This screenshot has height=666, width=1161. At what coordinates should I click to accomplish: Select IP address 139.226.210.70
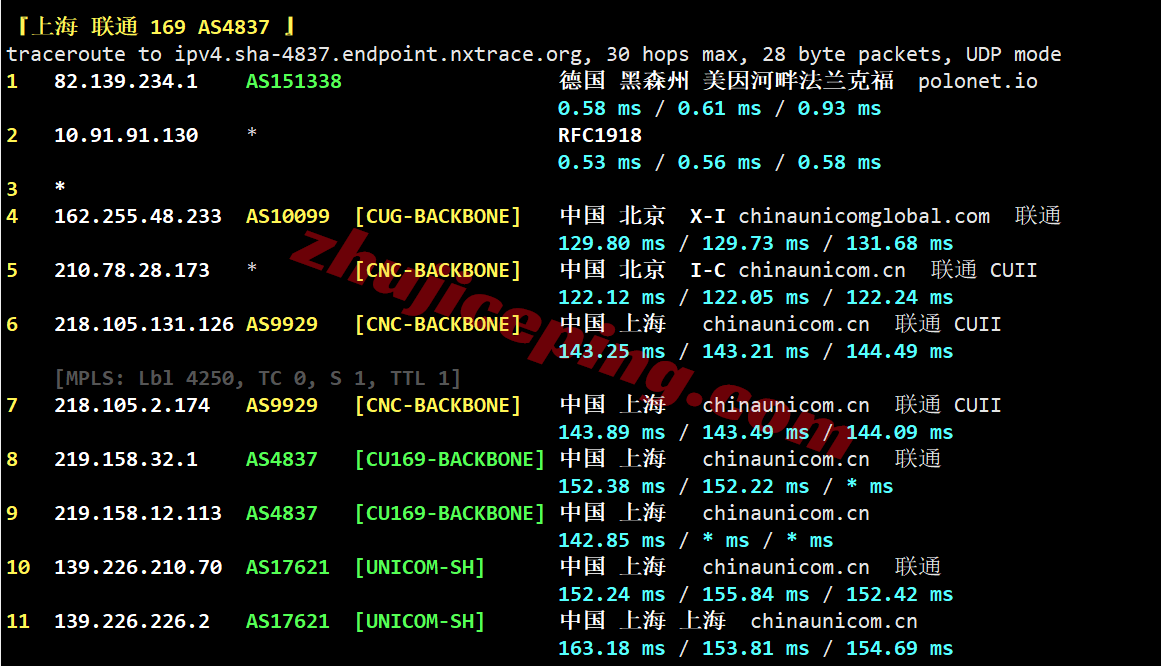point(138,567)
